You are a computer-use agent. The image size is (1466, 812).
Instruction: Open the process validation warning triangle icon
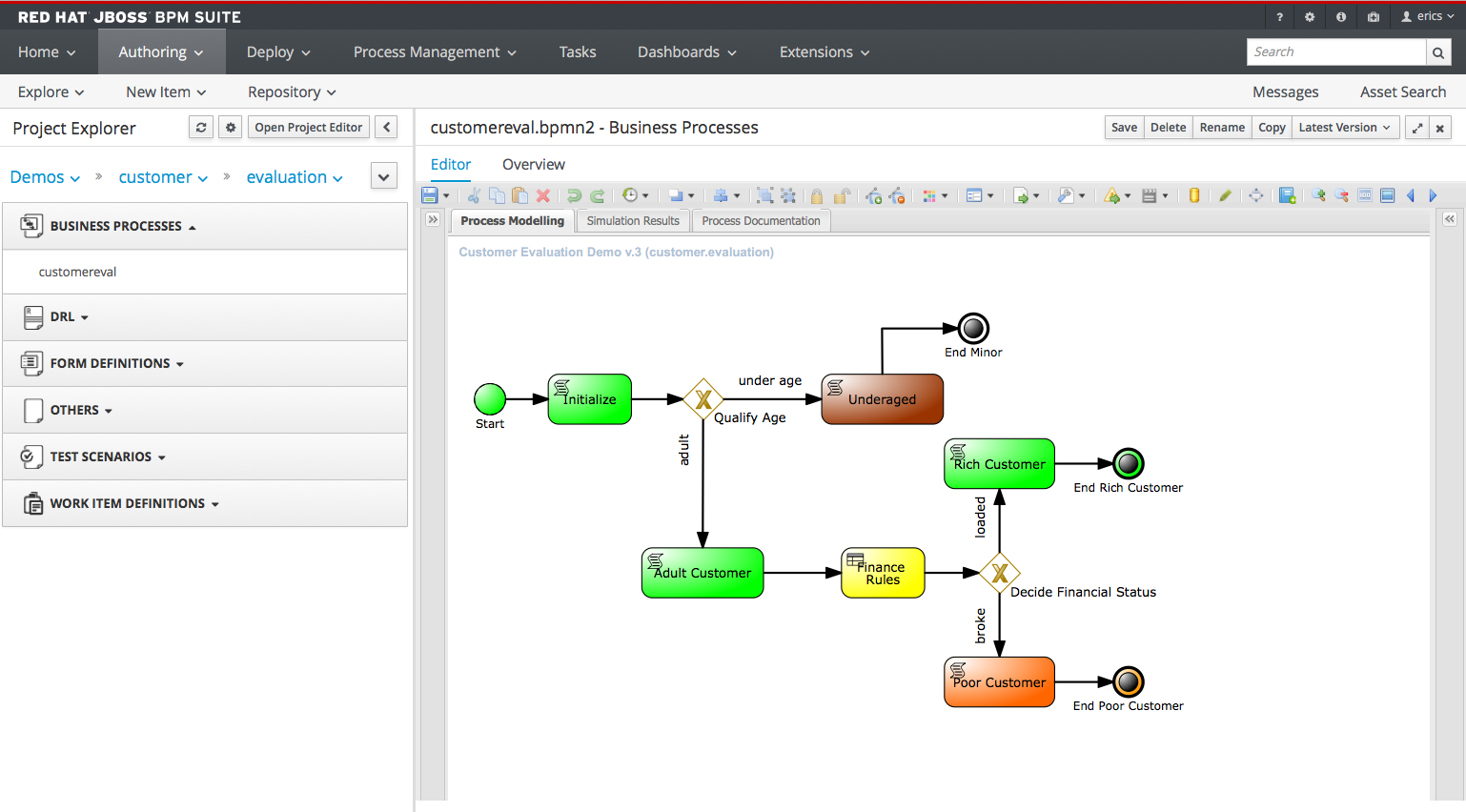(x=1112, y=195)
